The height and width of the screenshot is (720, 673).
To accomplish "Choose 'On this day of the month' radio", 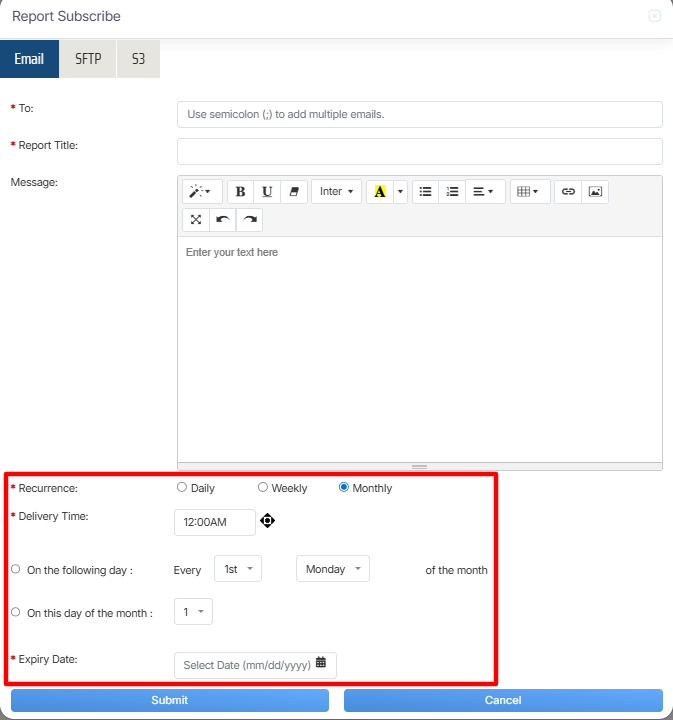I will 15,612.
